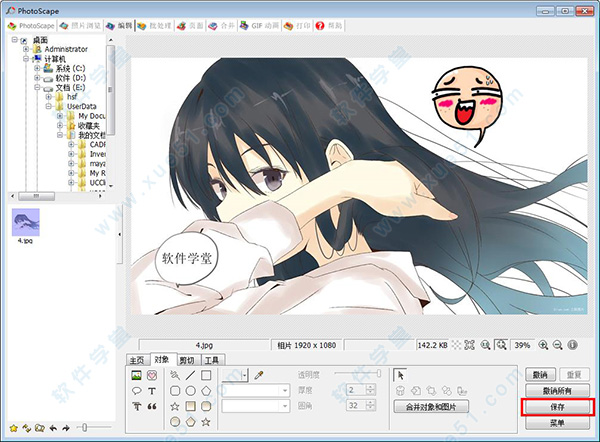Viewport: 600px width, 442px height.
Task: Expand the hsf folder node
Action: [49, 97]
